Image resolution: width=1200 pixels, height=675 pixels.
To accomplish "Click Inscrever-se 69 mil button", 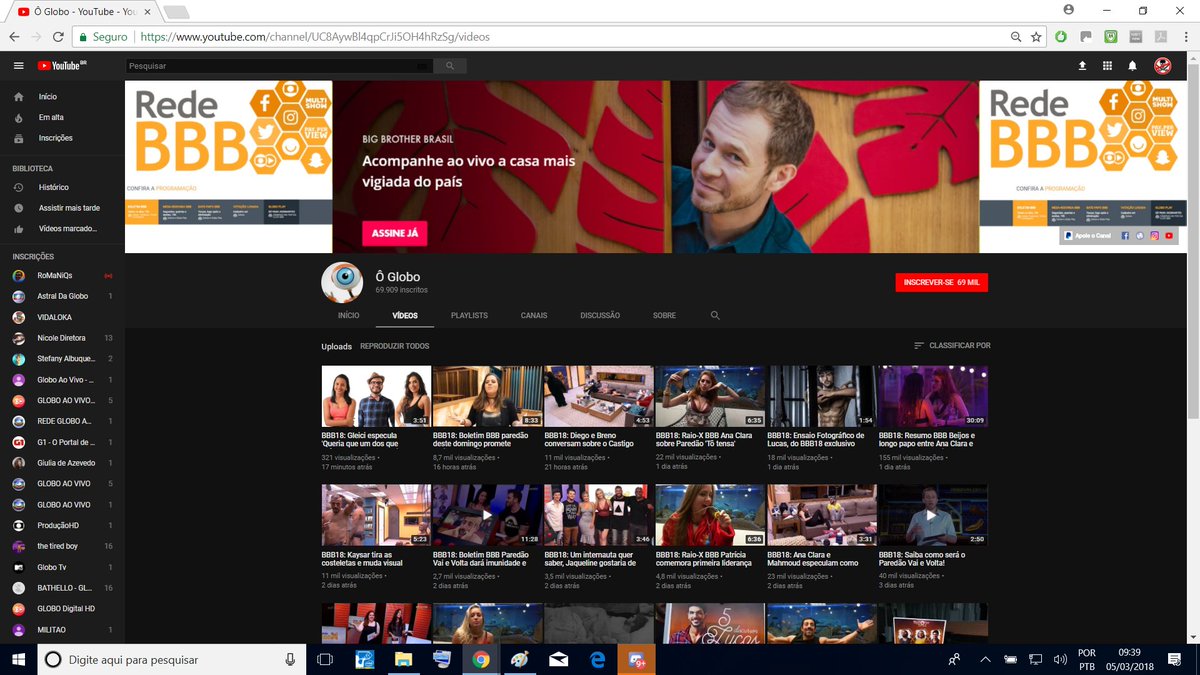I will pyautogui.click(x=941, y=283).
